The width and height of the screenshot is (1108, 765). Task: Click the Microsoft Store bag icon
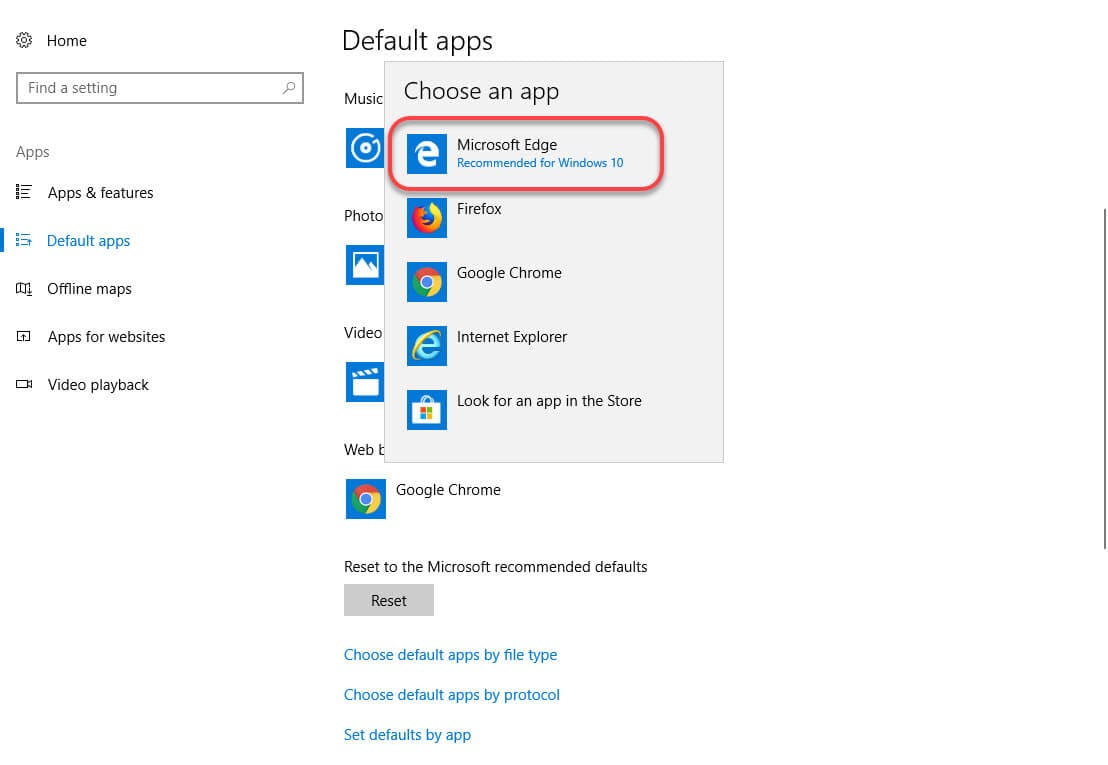(x=427, y=410)
